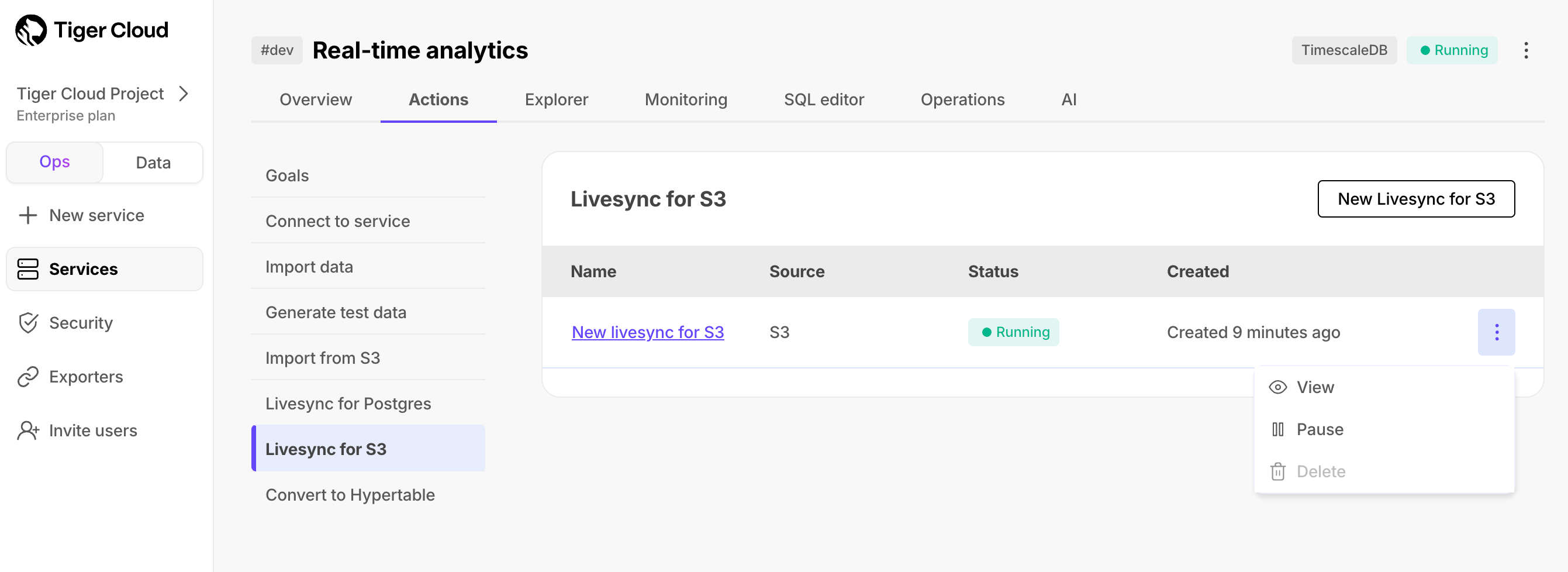Select Livesync for S3 action
This screenshot has width=1568, height=572.
point(368,449)
